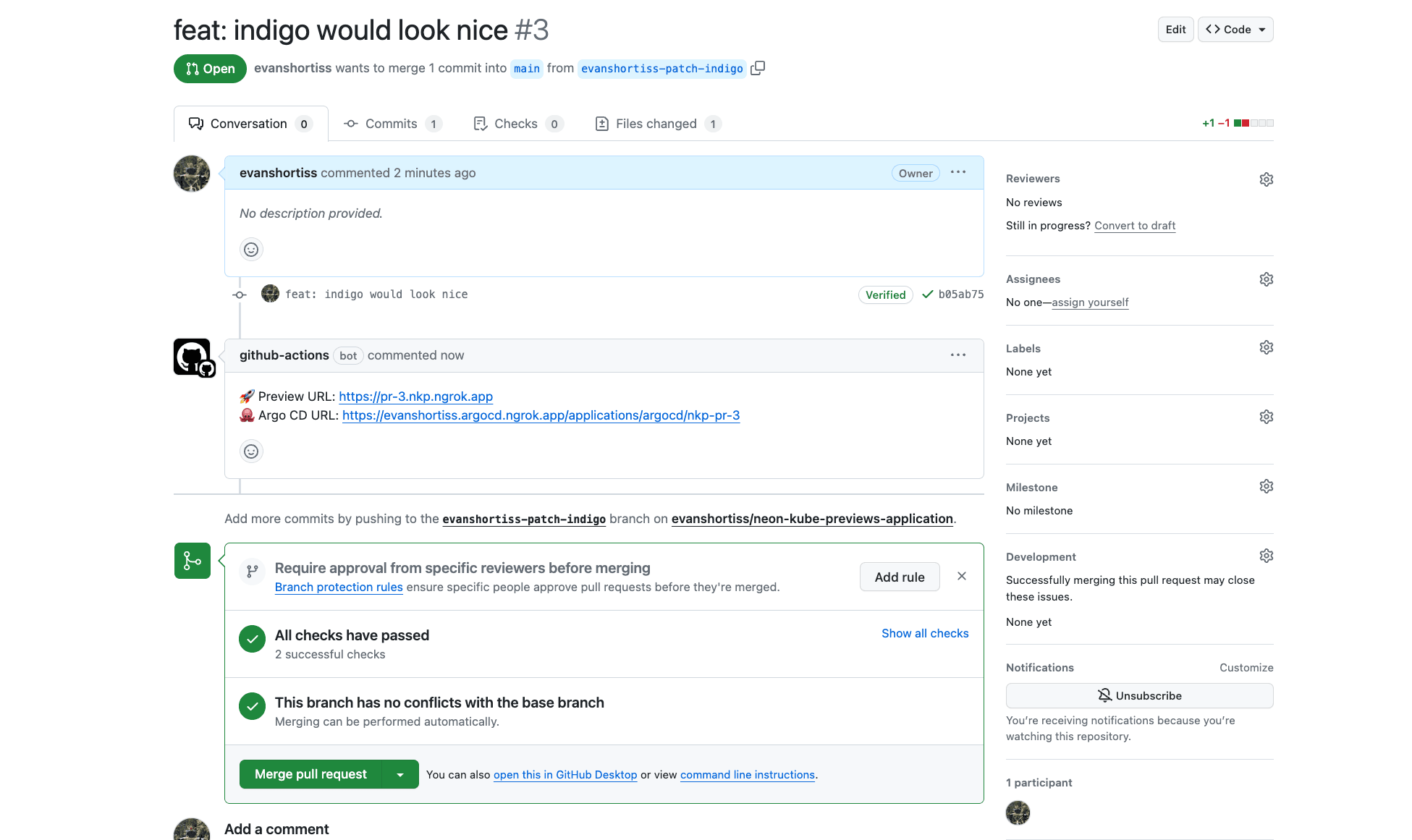Viewport: 1412px width, 840px height.
Task: Open Assignees gear settings
Action: point(1266,279)
